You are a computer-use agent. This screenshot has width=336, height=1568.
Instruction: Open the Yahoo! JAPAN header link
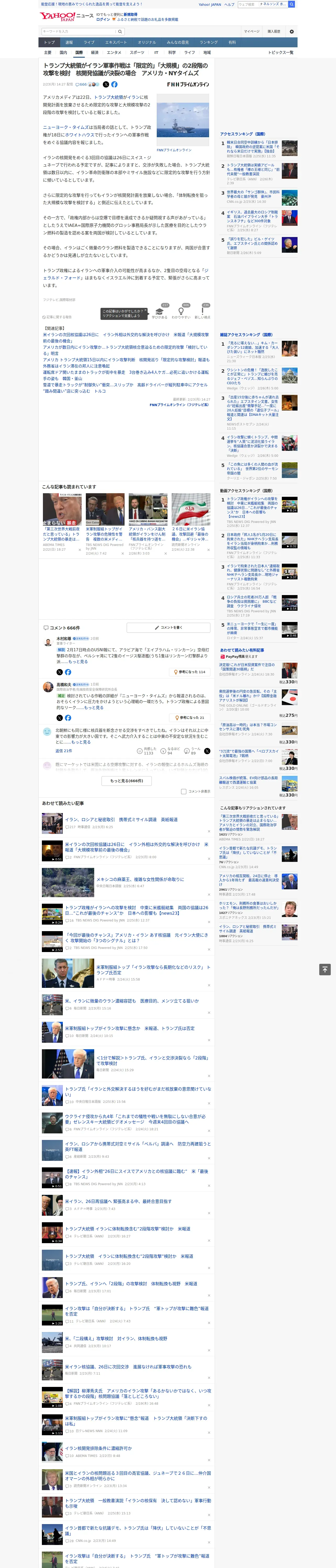pyautogui.click(x=210, y=4)
